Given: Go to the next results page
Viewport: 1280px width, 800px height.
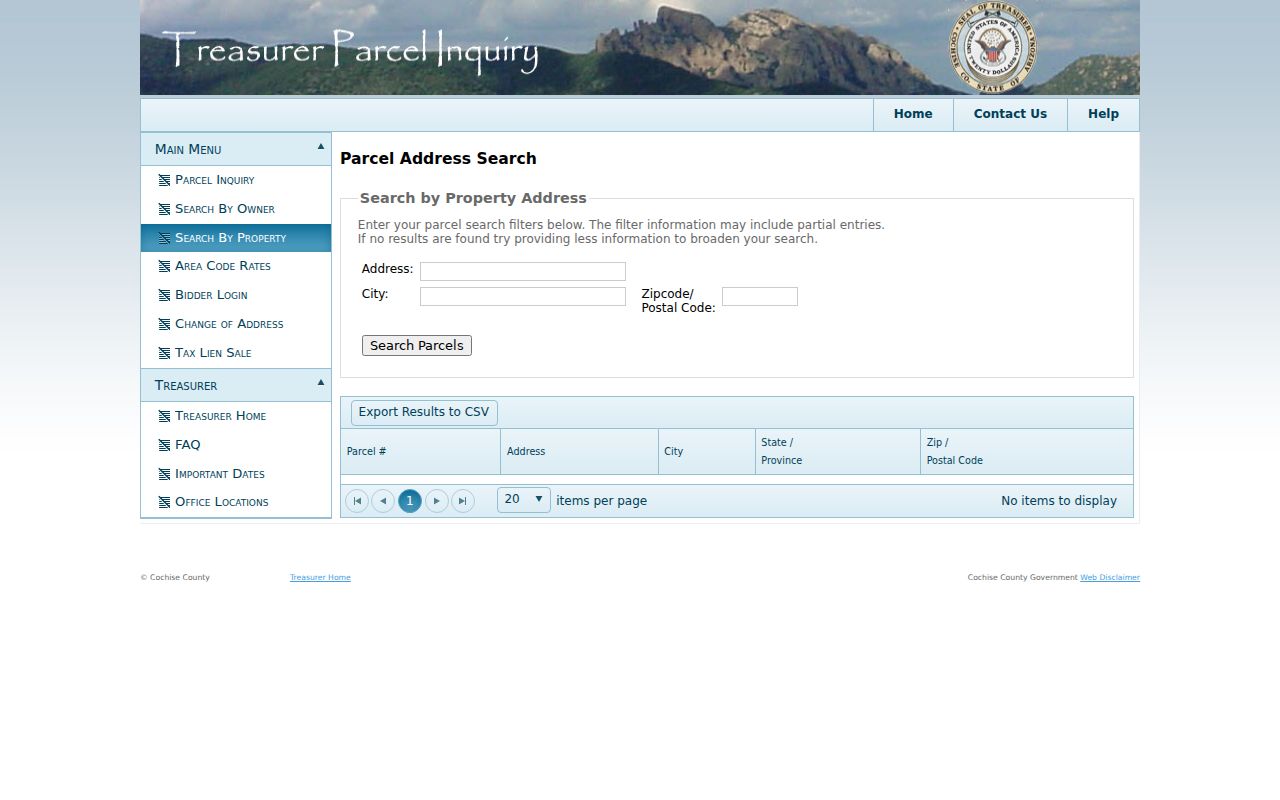Looking at the screenshot, I should coord(437,501).
